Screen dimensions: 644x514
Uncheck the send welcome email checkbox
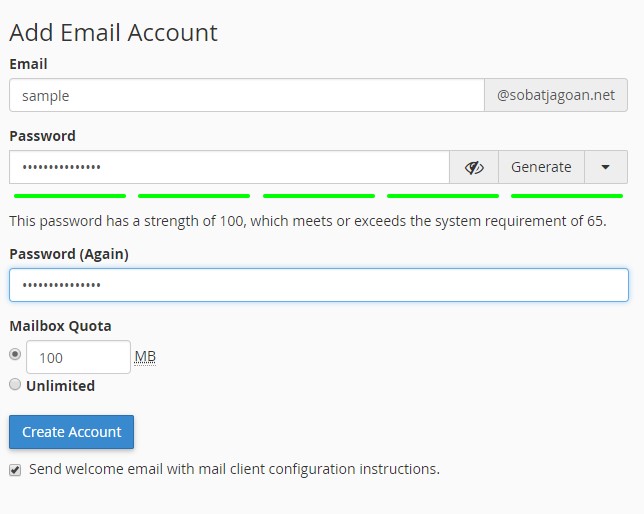(x=15, y=470)
